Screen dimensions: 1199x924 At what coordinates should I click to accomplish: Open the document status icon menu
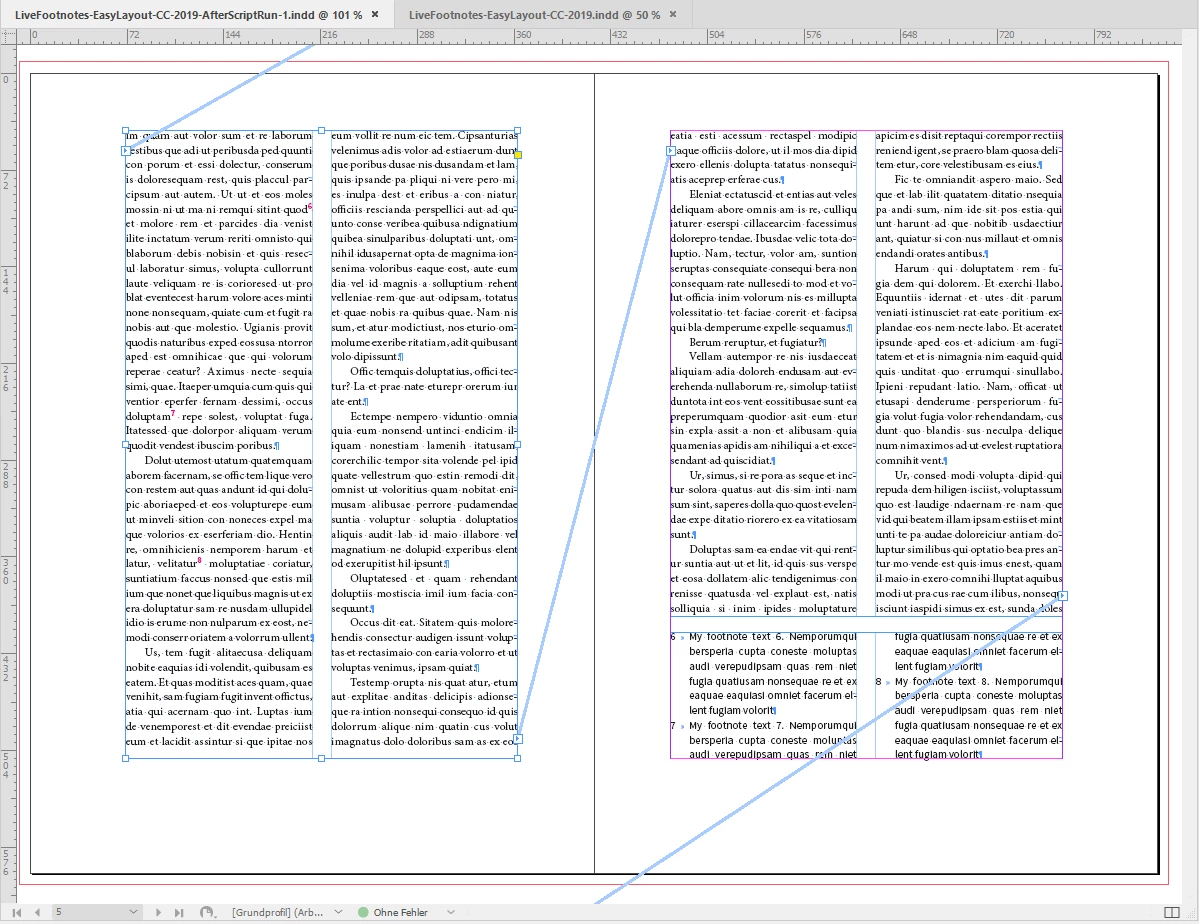coord(206,913)
